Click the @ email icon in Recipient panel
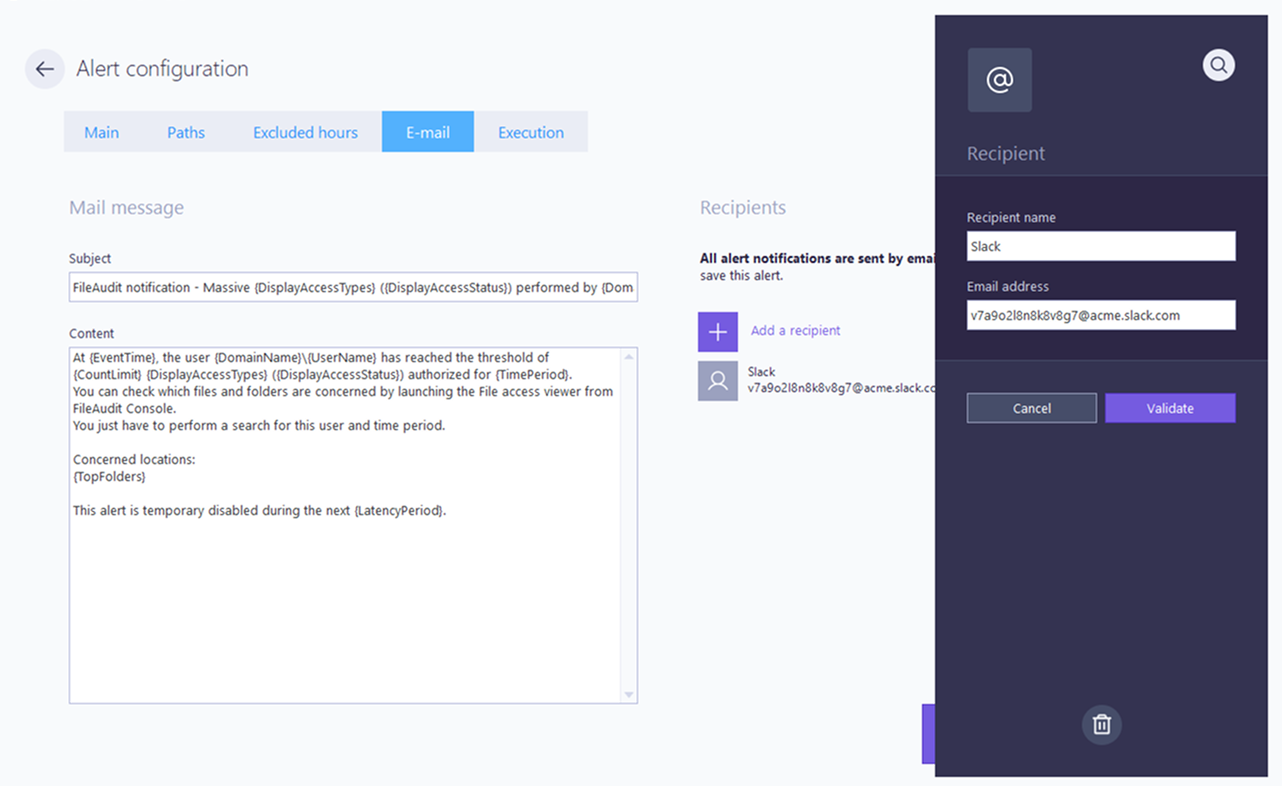Screen dimensions: 1282x786 pos(999,80)
